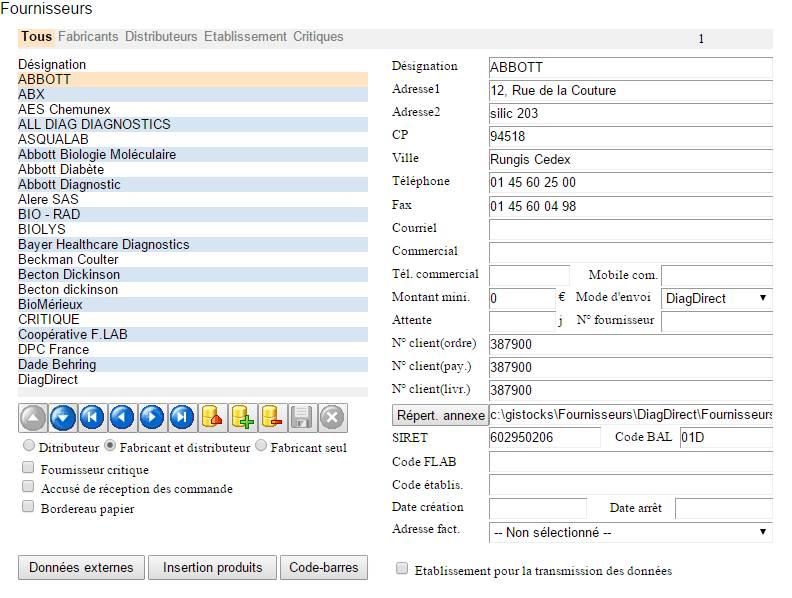This screenshot has width=792, height=598.
Task: Select Abbott Biologie Moléculaire row
Action: pos(193,155)
